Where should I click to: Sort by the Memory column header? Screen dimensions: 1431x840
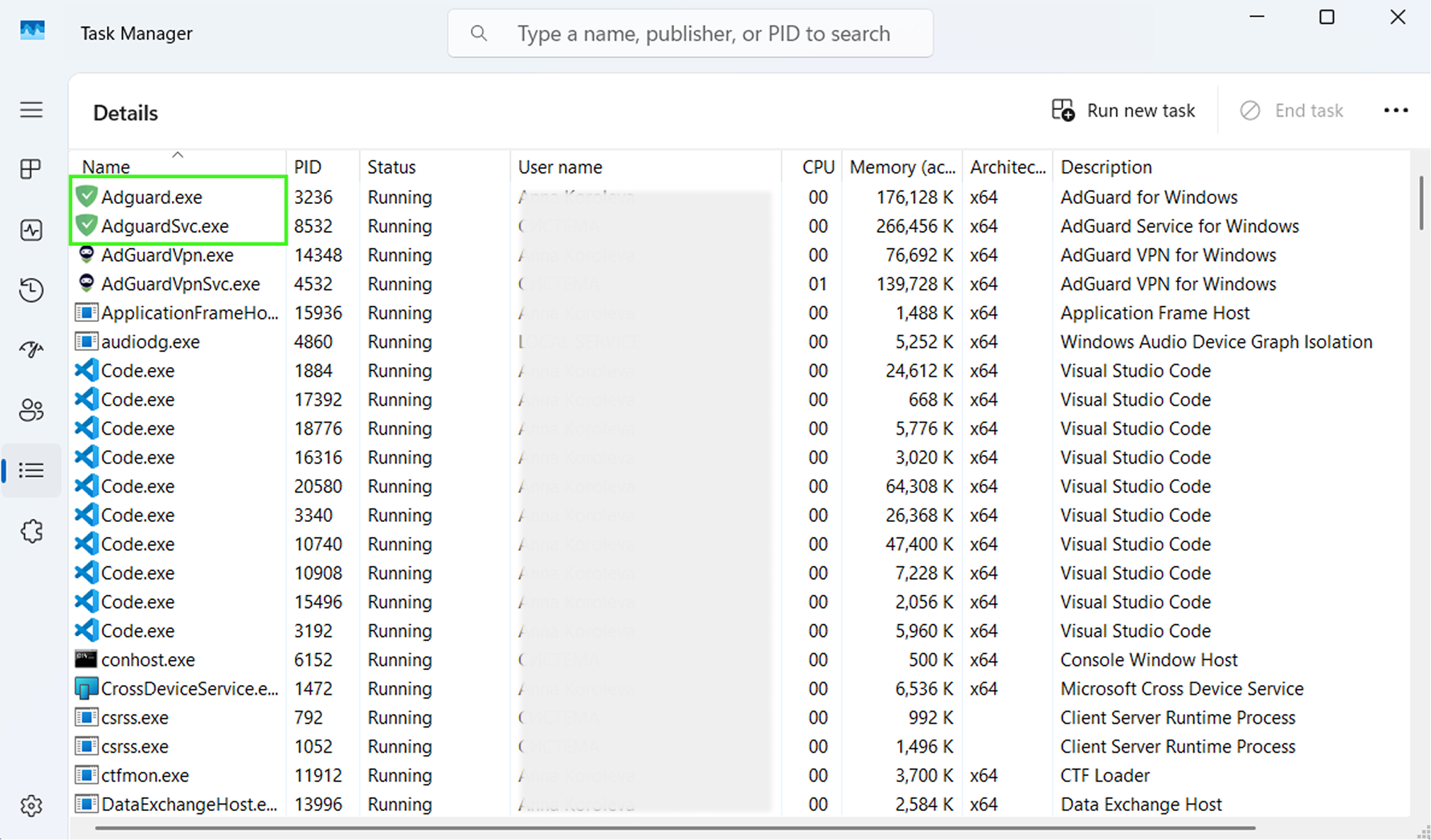[902, 167]
